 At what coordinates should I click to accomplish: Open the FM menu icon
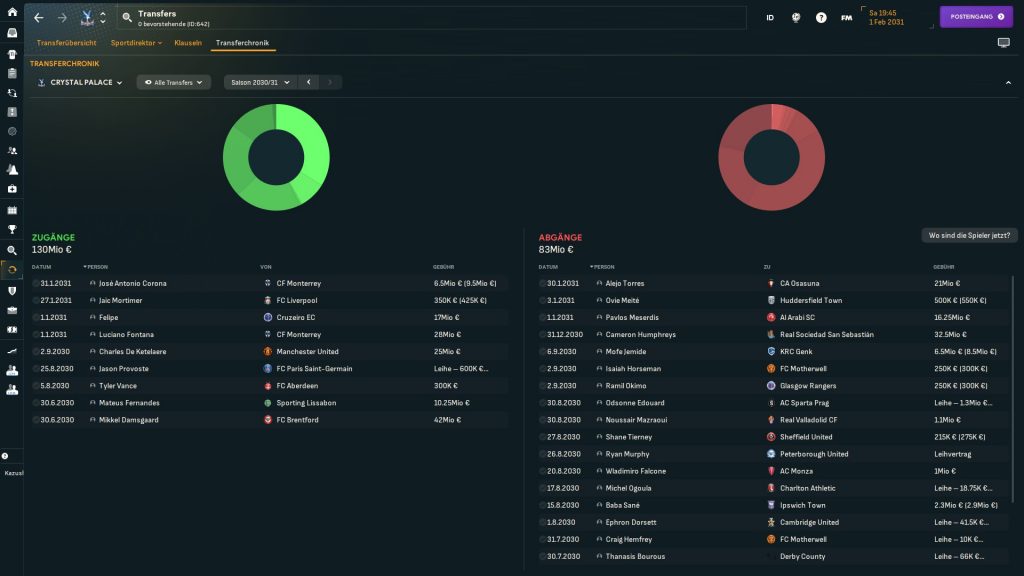click(847, 18)
